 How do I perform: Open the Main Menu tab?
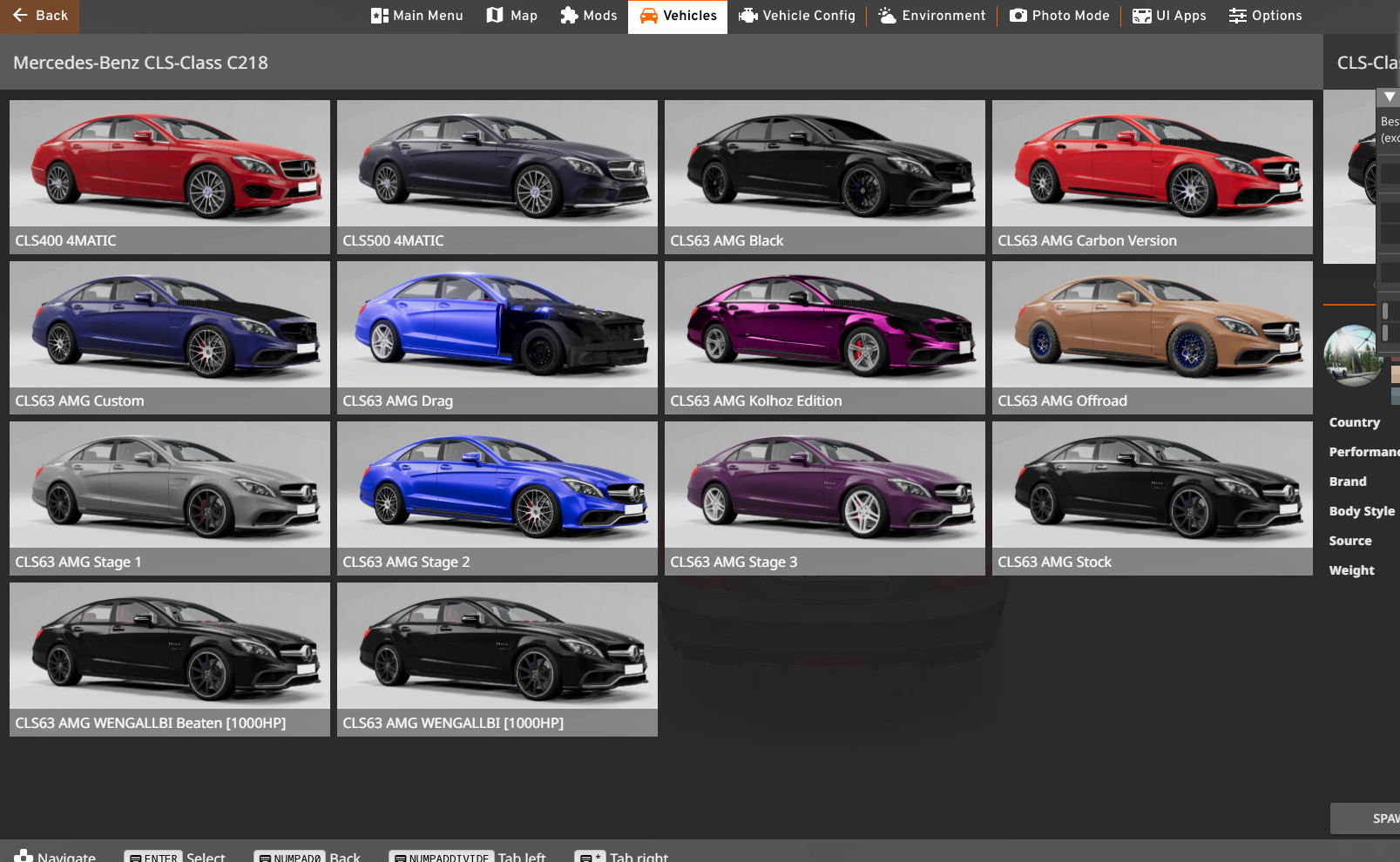416,16
